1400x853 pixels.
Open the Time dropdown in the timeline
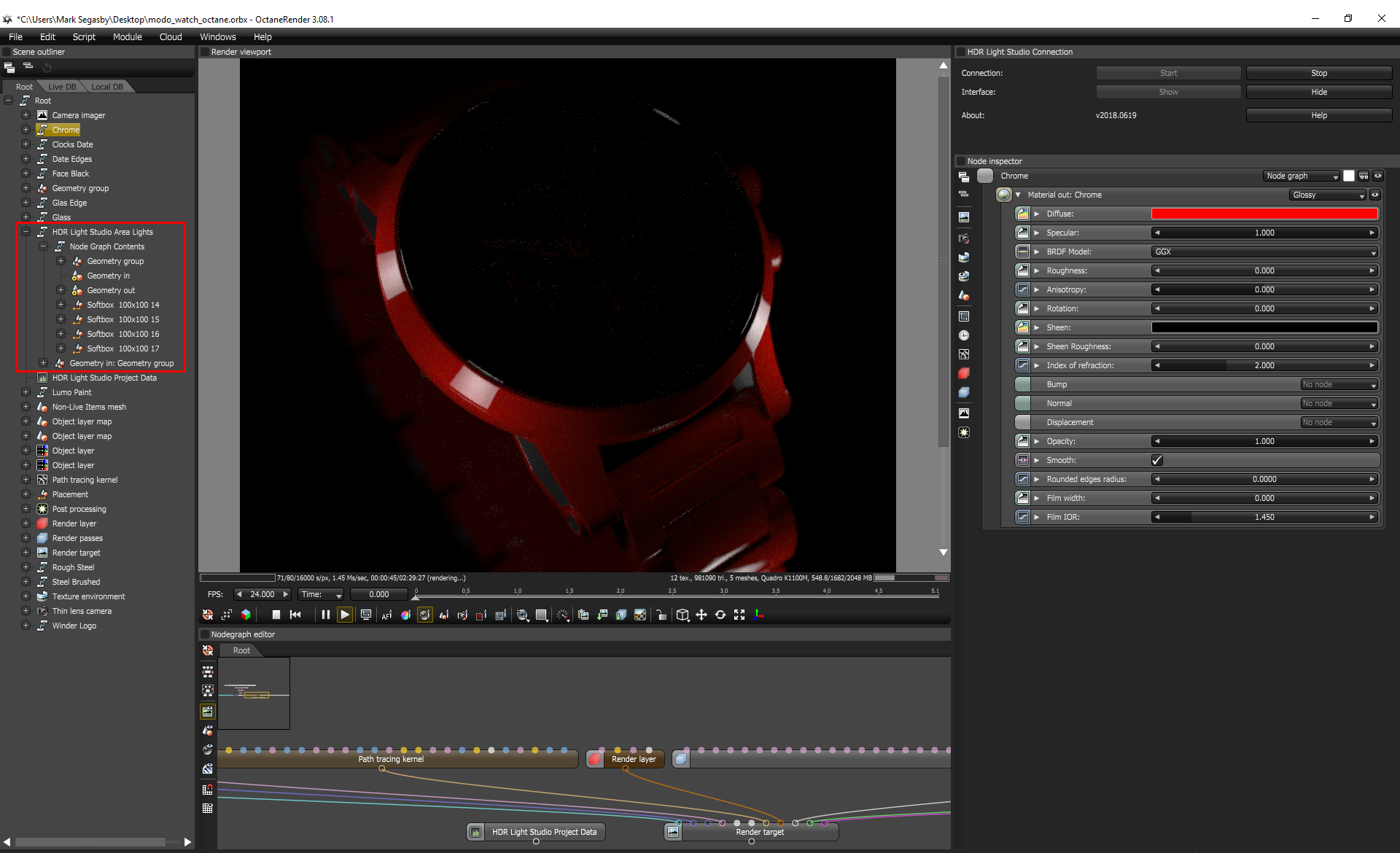(x=321, y=594)
